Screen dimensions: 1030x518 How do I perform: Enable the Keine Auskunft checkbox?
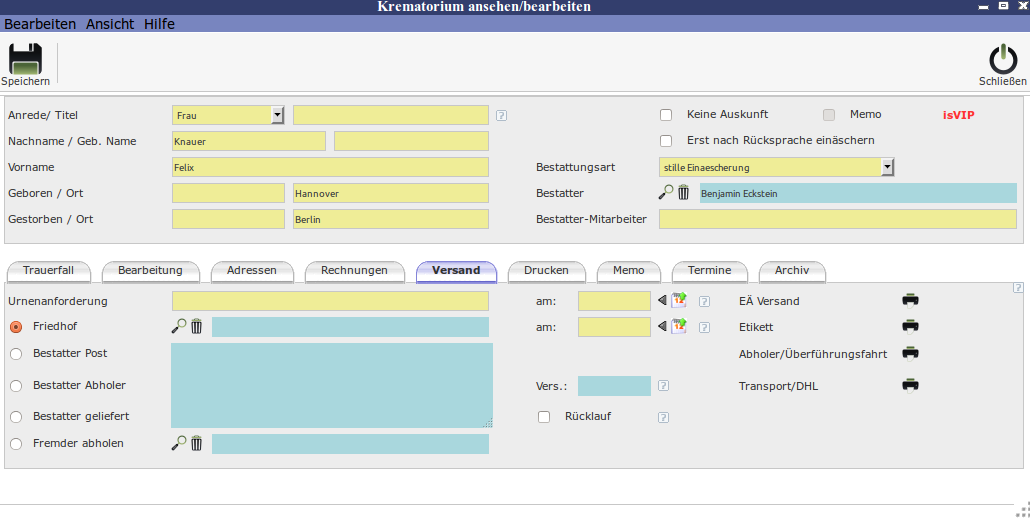[666, 115]
